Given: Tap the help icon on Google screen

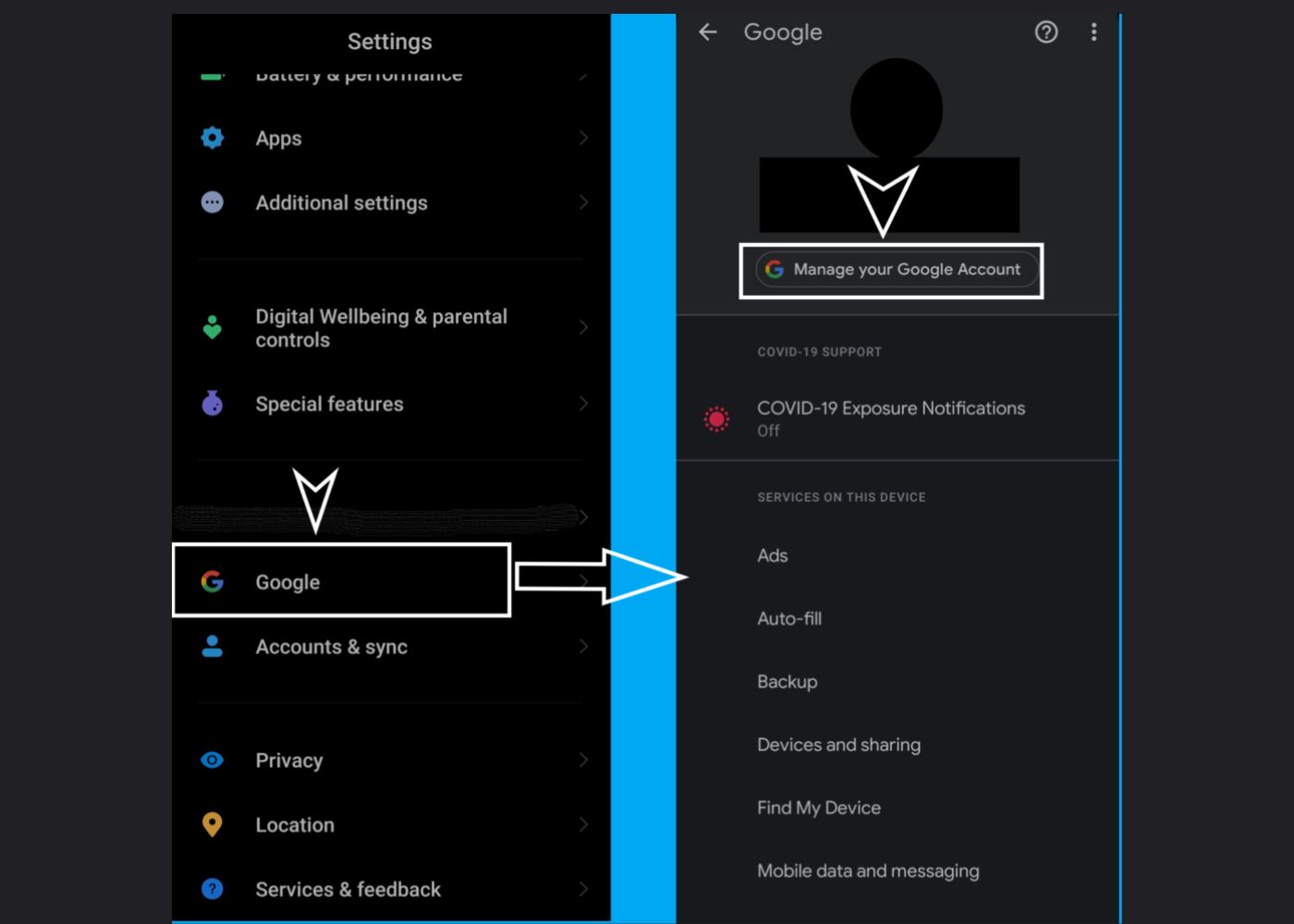Looking at the screenshot, I should point(1045,32).
